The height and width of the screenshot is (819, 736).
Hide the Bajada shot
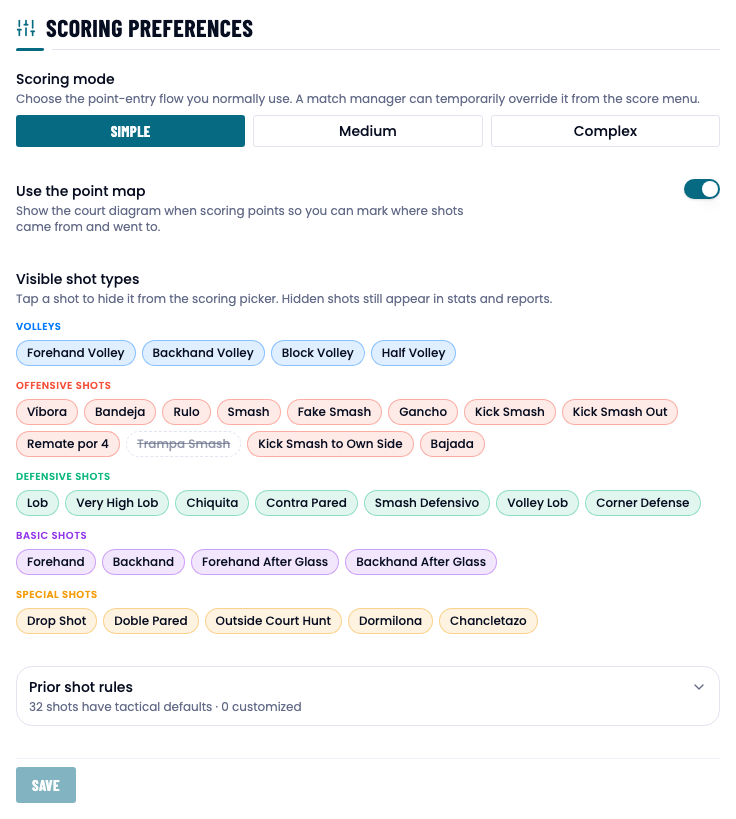tap(452, 444)
